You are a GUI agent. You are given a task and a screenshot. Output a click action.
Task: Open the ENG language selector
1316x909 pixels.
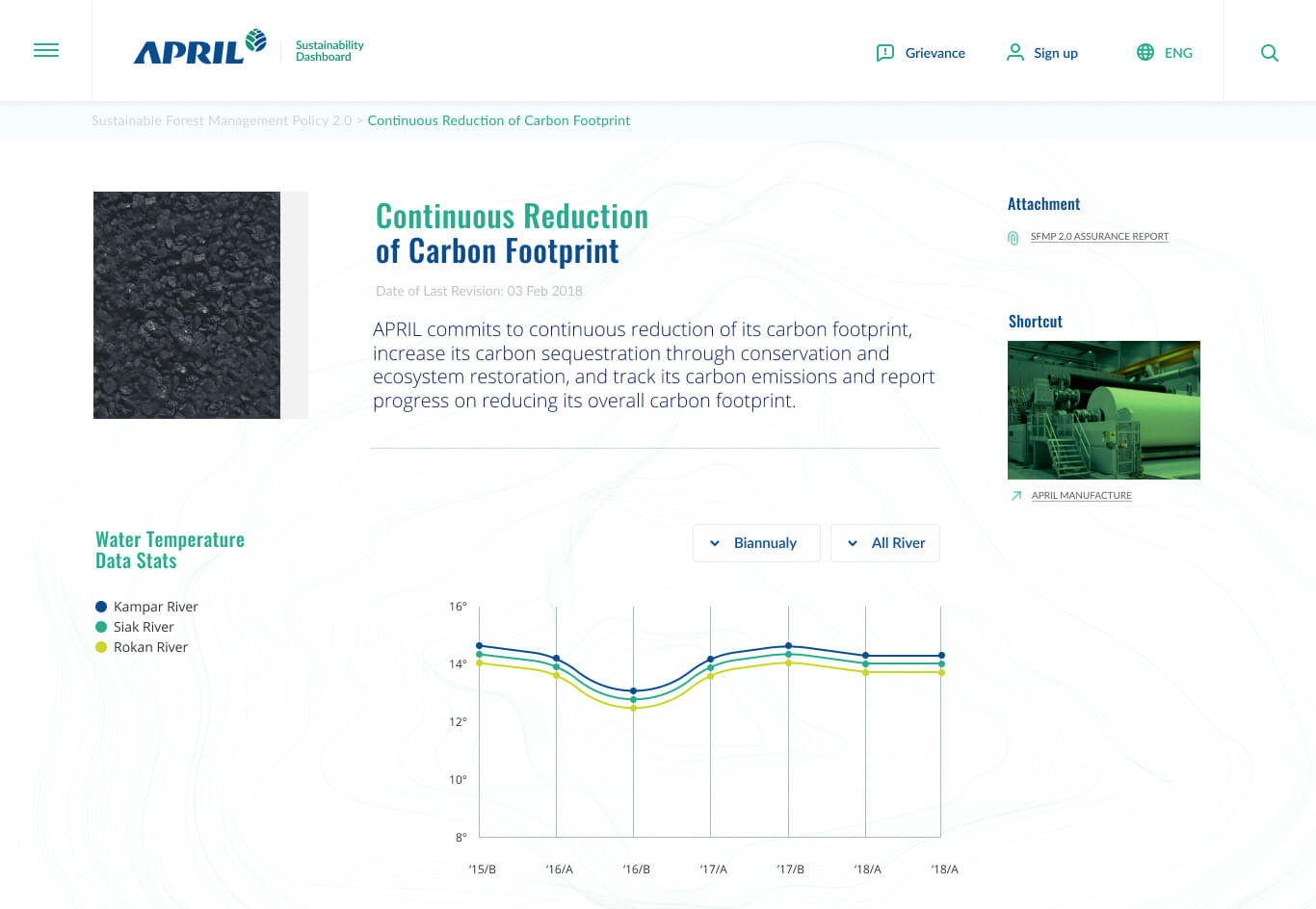click(1178, 53)
